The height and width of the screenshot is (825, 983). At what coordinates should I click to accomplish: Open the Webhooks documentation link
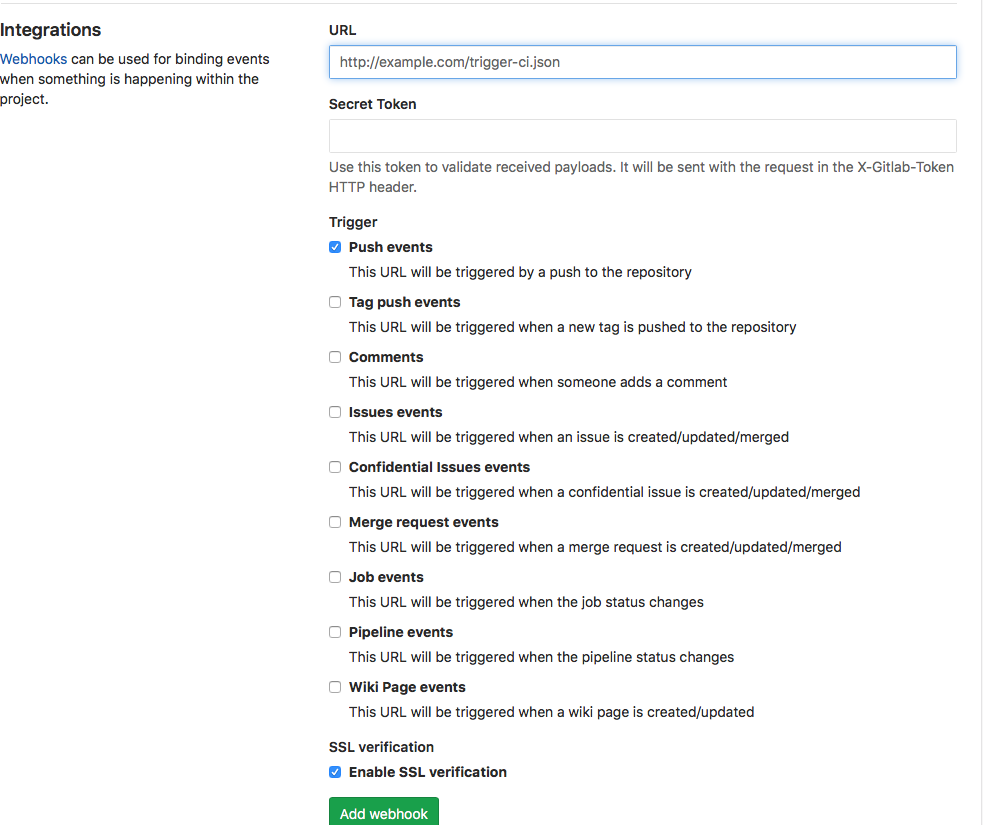point(34,59)
